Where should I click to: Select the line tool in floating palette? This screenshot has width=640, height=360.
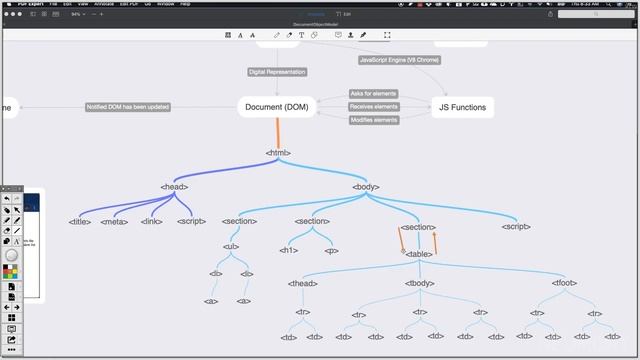17,231
